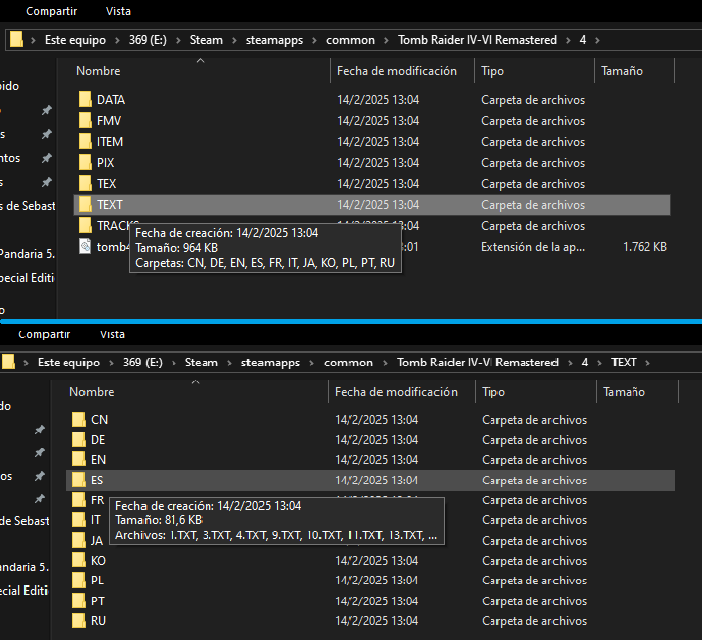Open Compartir tab in top window
The image size is (702, 640).
51,11
